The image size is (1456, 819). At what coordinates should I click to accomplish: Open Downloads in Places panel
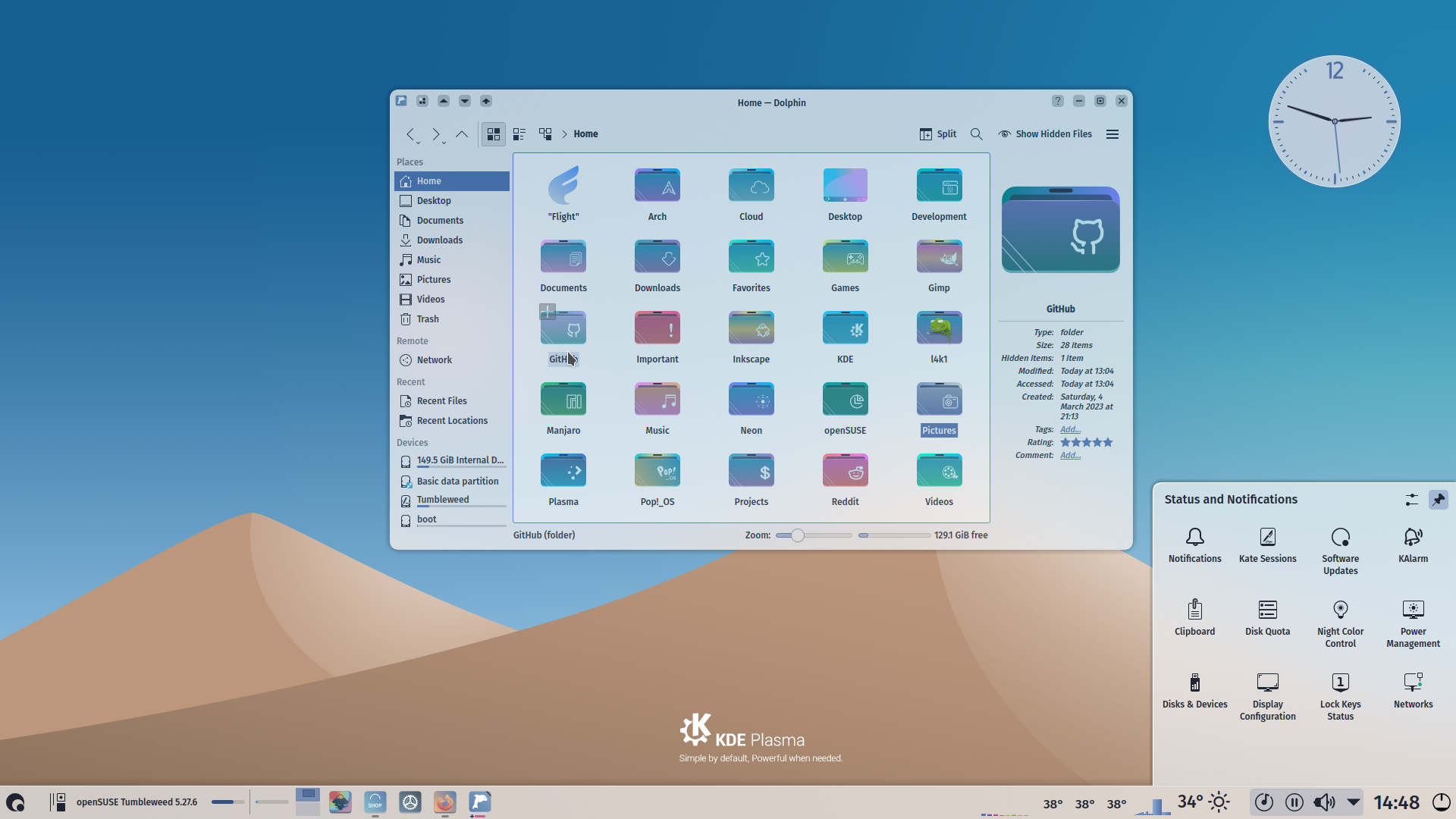[452, 240]
